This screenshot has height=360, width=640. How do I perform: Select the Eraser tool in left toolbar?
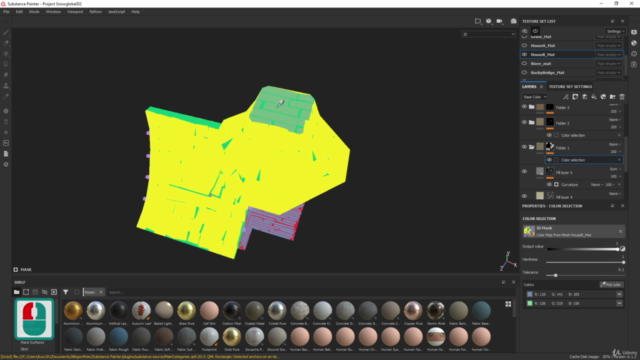point(6,43)
